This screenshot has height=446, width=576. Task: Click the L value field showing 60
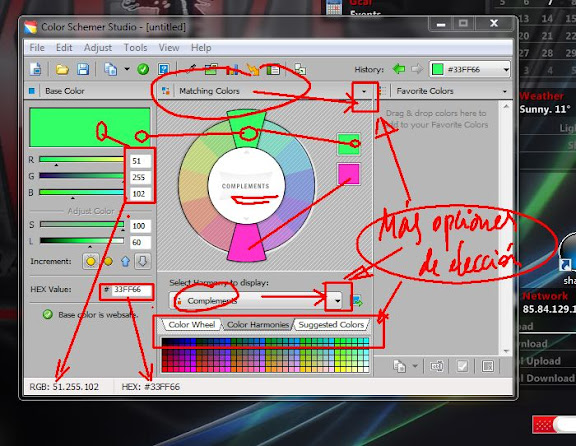coord(140,242)
